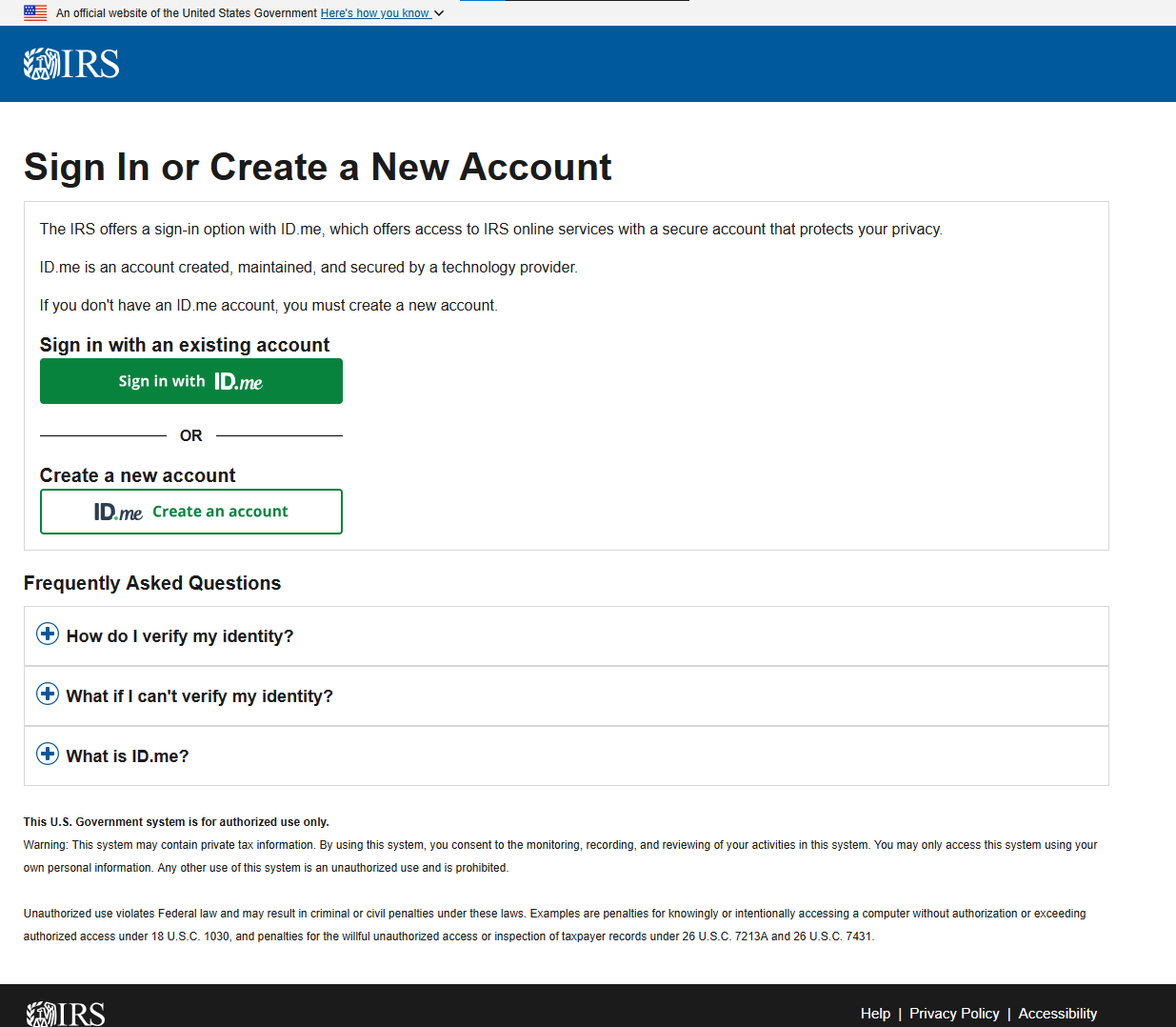Click the IRS logo in the blue header
Image resolution: width=1176 pixels, height=1027 pixels.
tap(71, 64)
